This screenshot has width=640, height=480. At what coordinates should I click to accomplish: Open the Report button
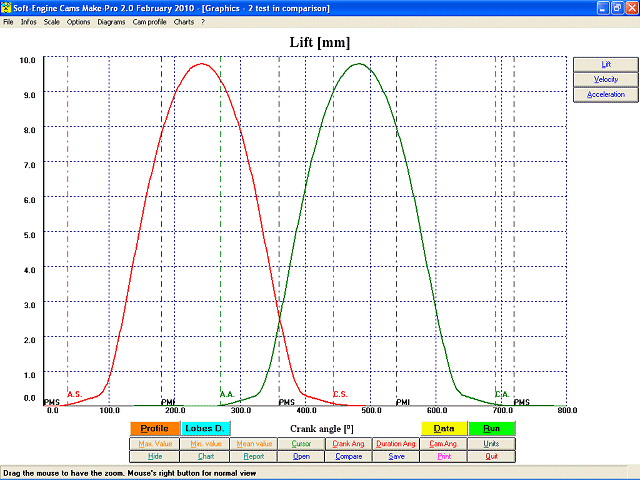[254, 456]
